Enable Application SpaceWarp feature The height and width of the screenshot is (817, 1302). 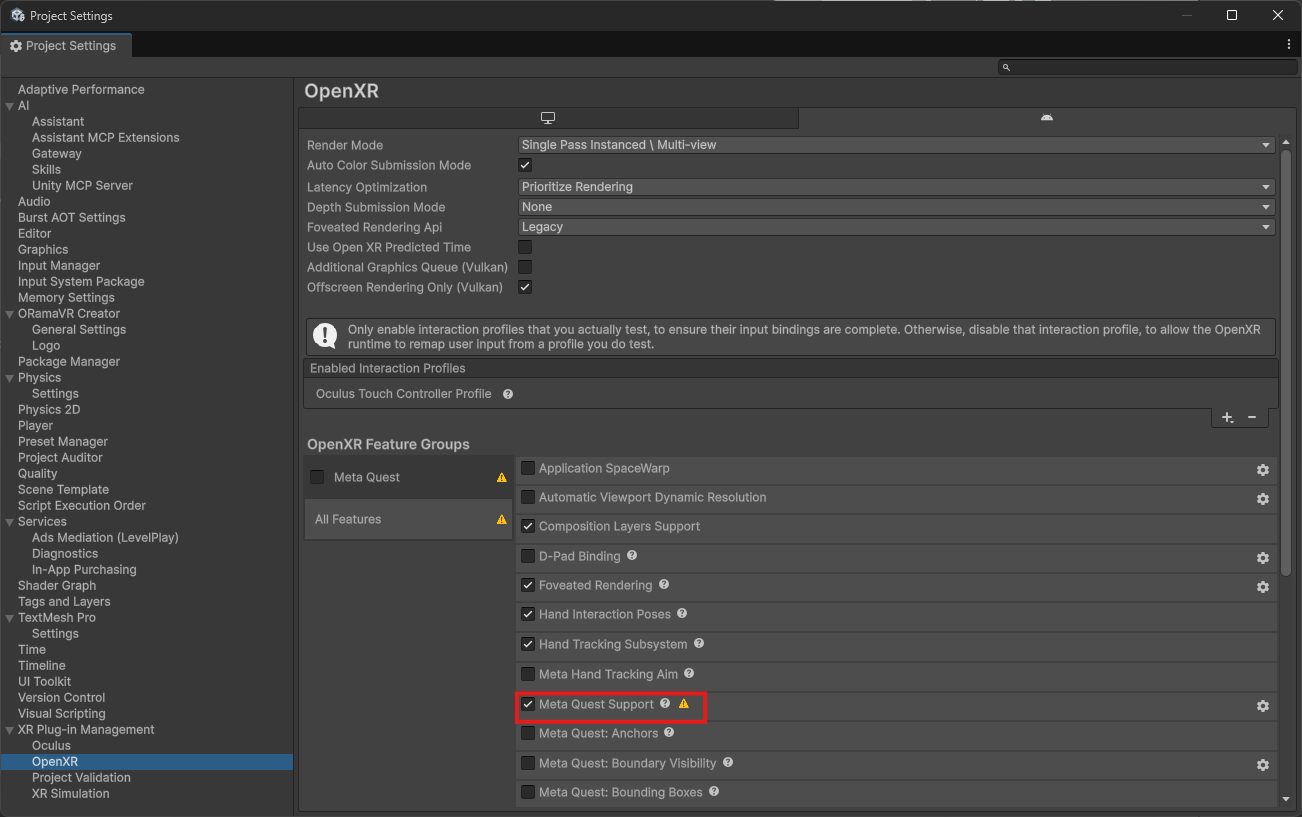528,468
